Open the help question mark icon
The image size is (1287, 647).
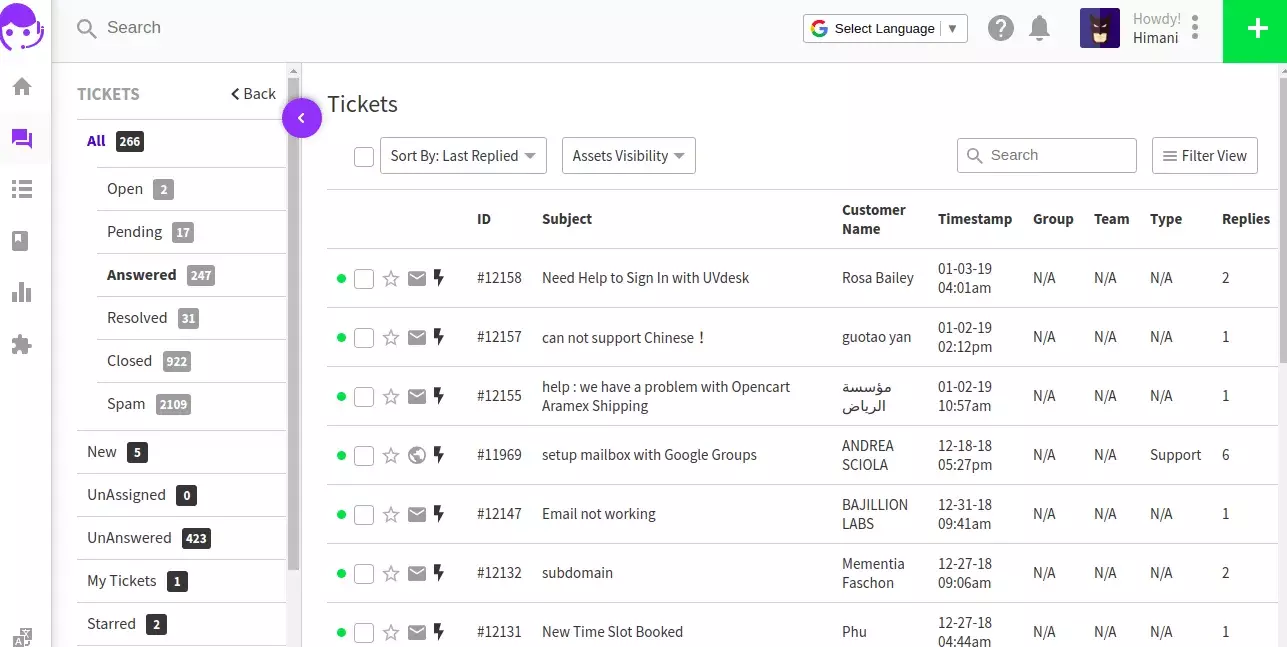coord(1000,28)
